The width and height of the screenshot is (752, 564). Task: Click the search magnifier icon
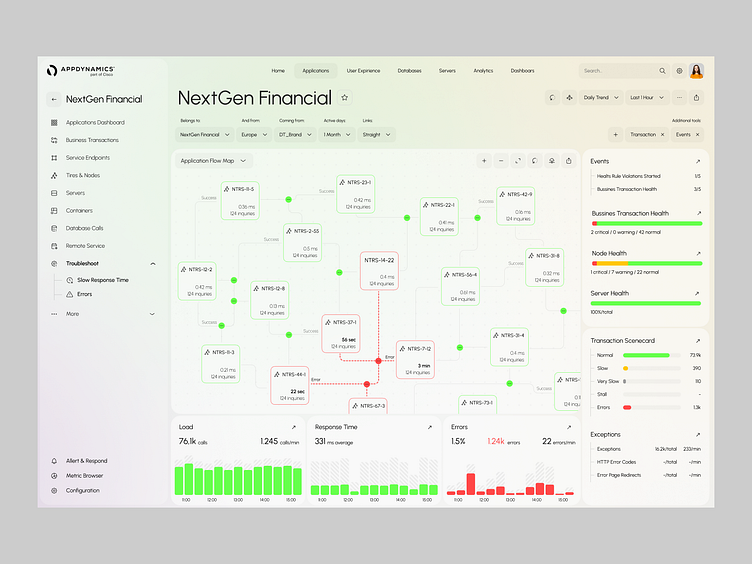[x=662, y=70]
